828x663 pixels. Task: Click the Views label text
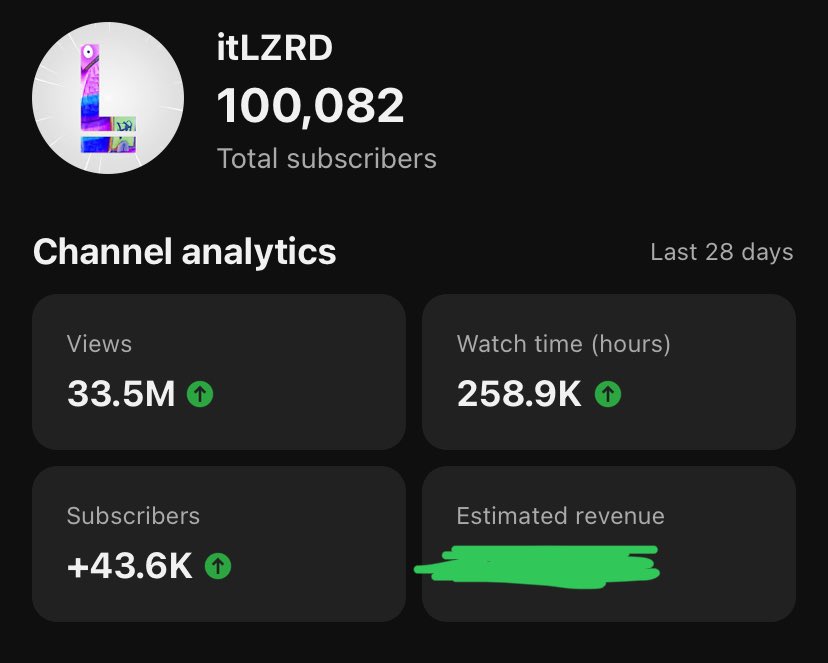[x=99, y=344]
